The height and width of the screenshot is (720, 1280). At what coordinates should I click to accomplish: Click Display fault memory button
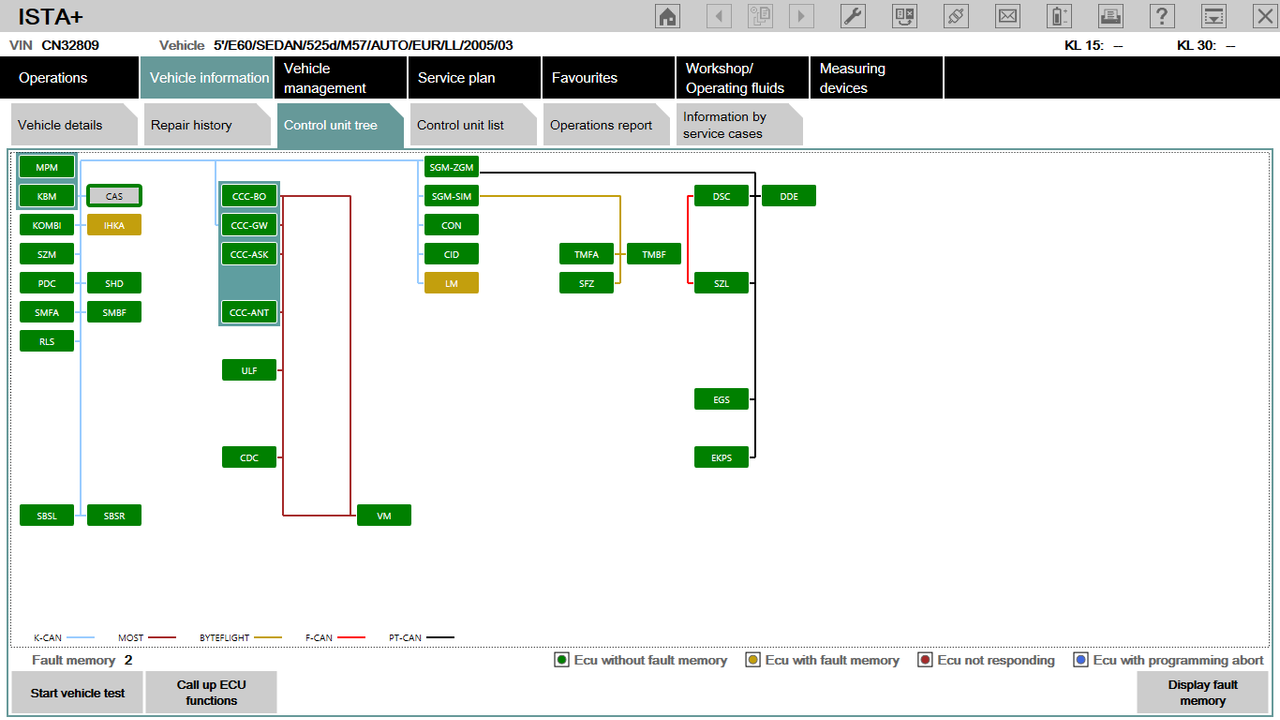coord(1202,692)
